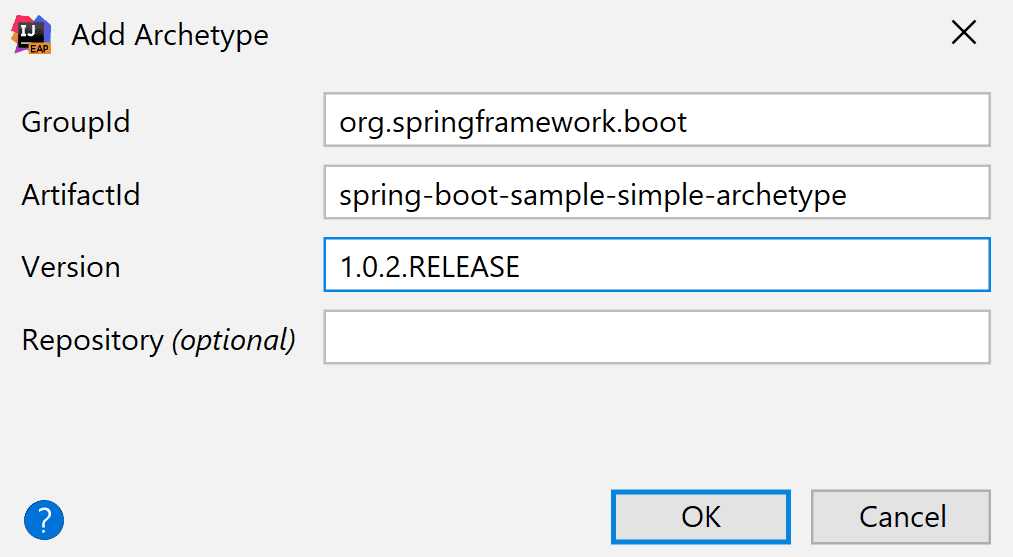Select the empty Repository input field

click(x=656, y=338)
